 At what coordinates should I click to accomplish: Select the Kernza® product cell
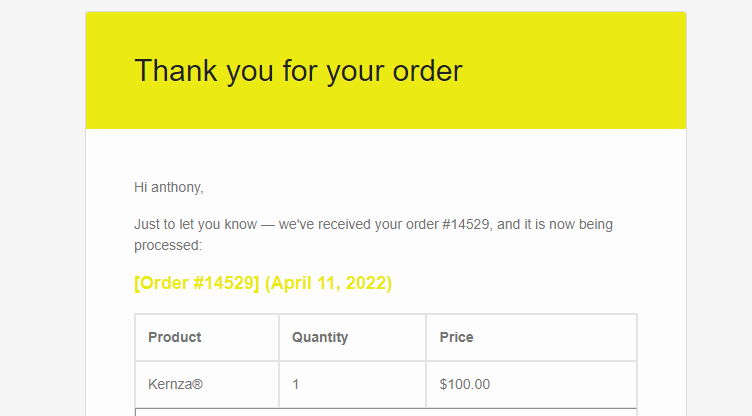pos(207,384)
